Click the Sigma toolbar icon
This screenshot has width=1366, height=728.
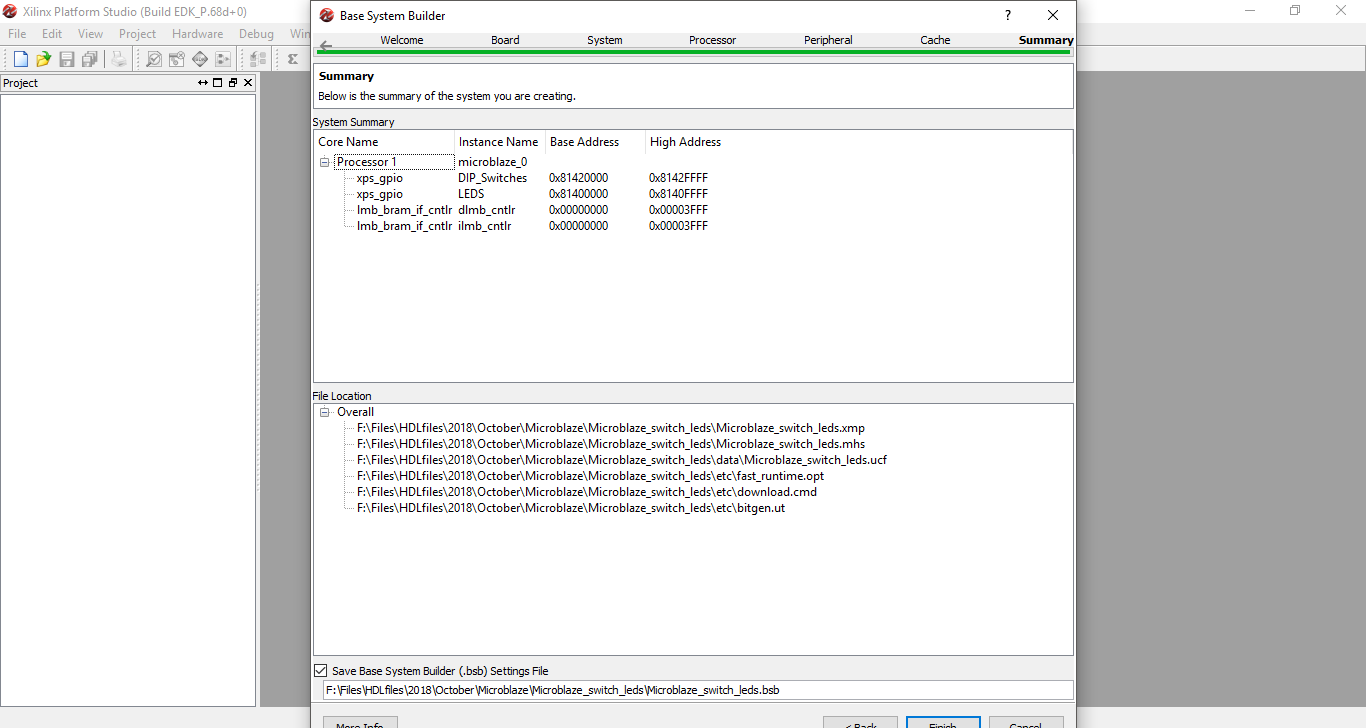tap(292, 59)
